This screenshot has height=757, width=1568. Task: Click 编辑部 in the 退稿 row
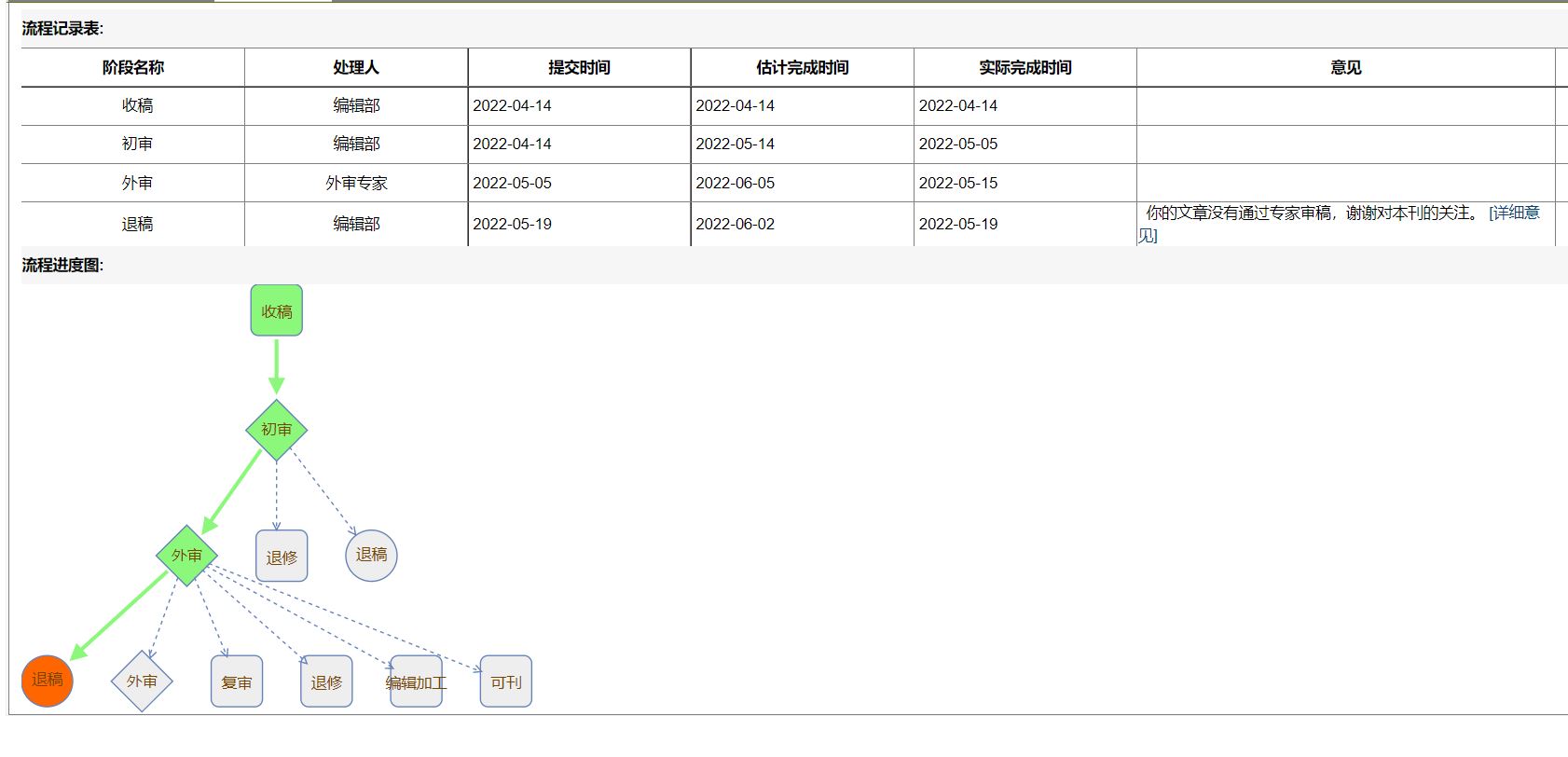(356, 224)
